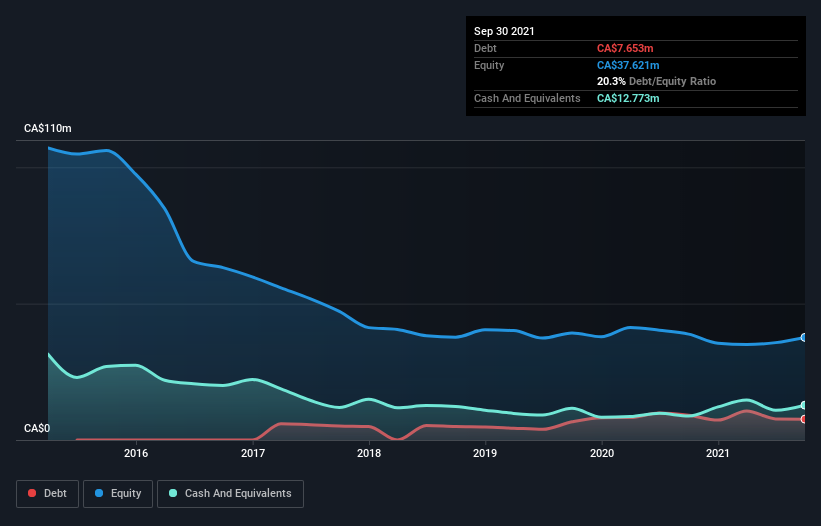Click the teal Cash And Equivalents legend dot
Viewport: 821px width, 526px height.
173,493
